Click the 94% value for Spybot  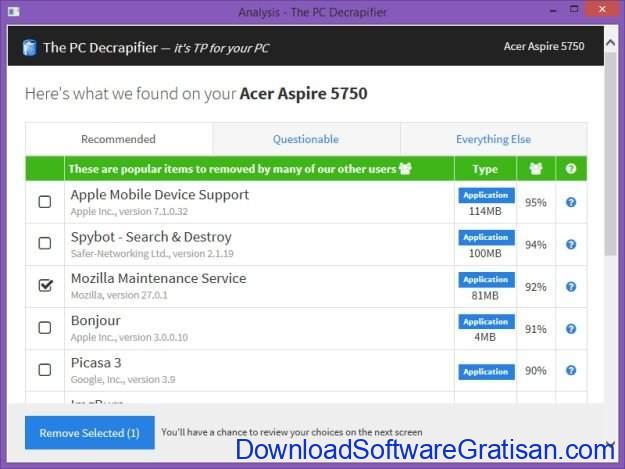(x=536, y=245)
